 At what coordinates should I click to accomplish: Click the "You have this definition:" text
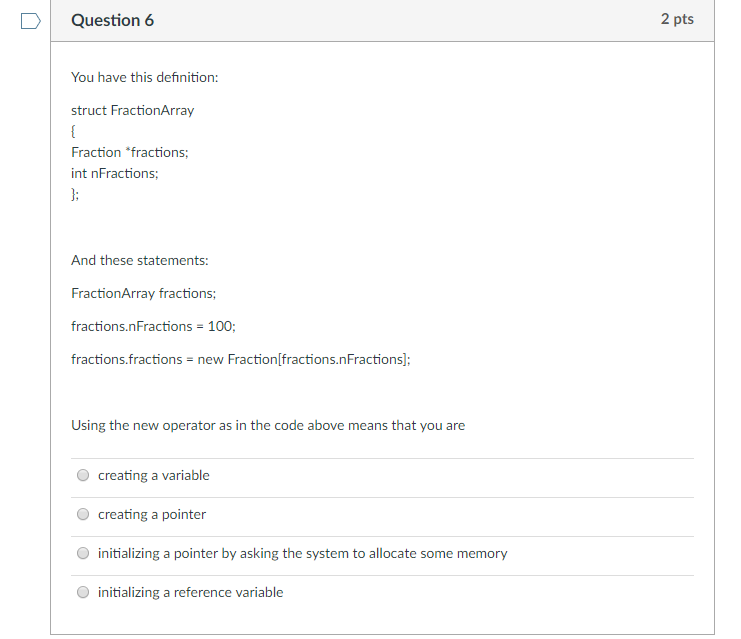click(144, 77)
